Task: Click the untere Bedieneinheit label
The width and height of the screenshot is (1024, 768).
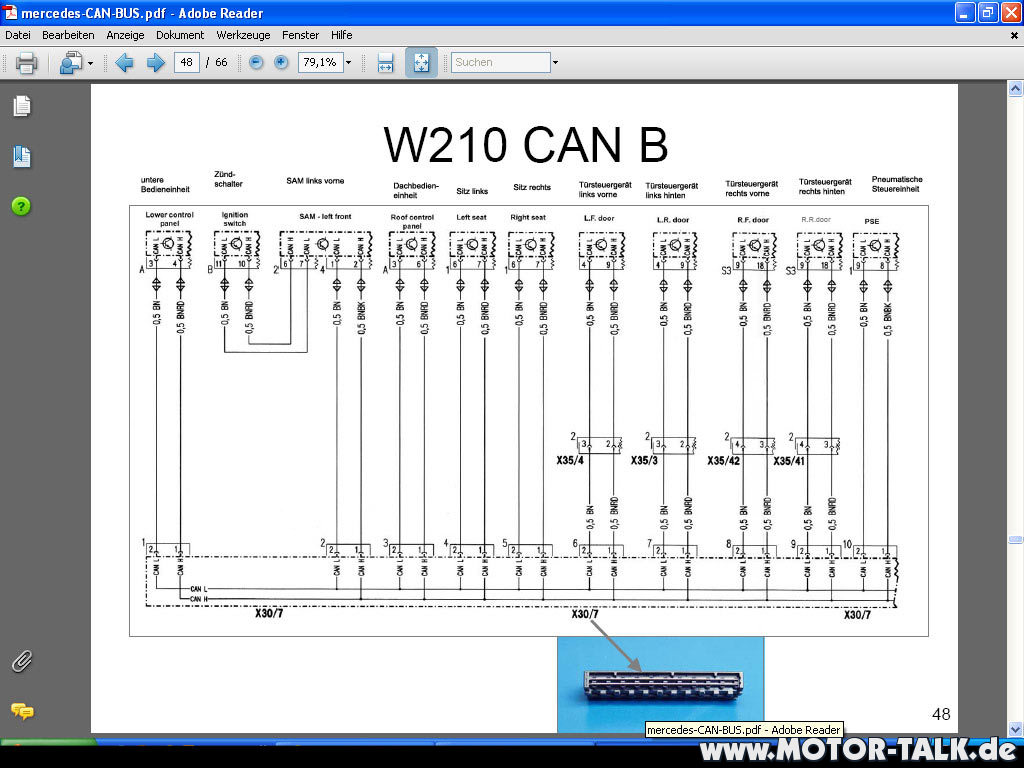Action: [x=165, y=185]
